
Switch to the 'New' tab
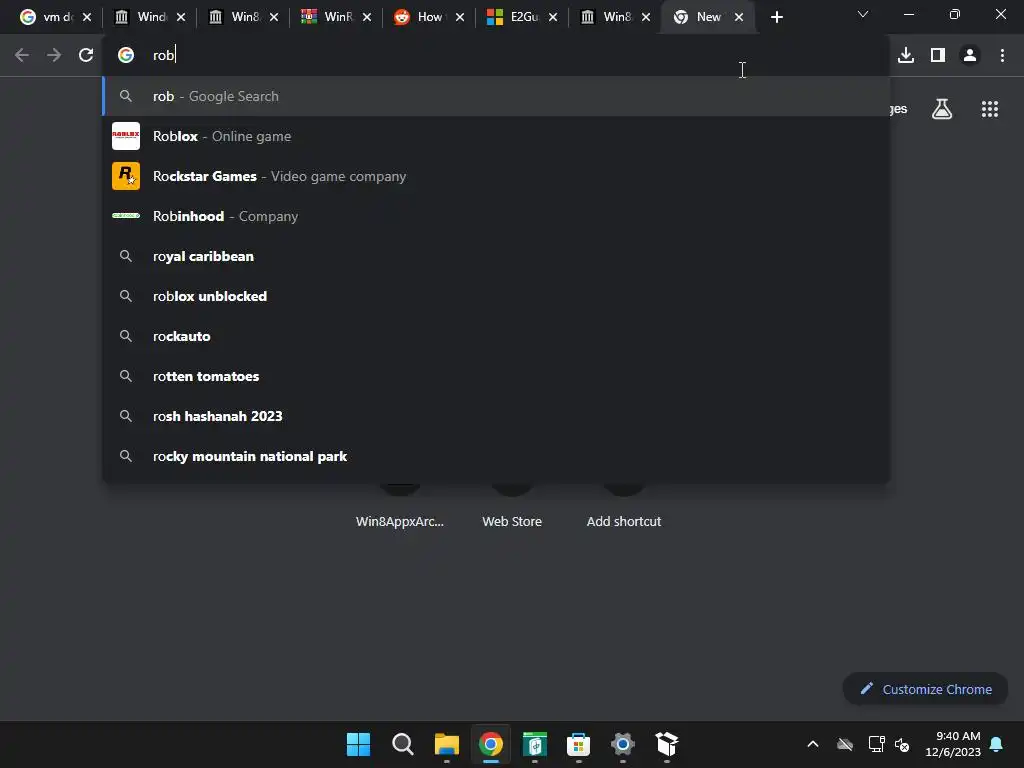click(708, 17)
